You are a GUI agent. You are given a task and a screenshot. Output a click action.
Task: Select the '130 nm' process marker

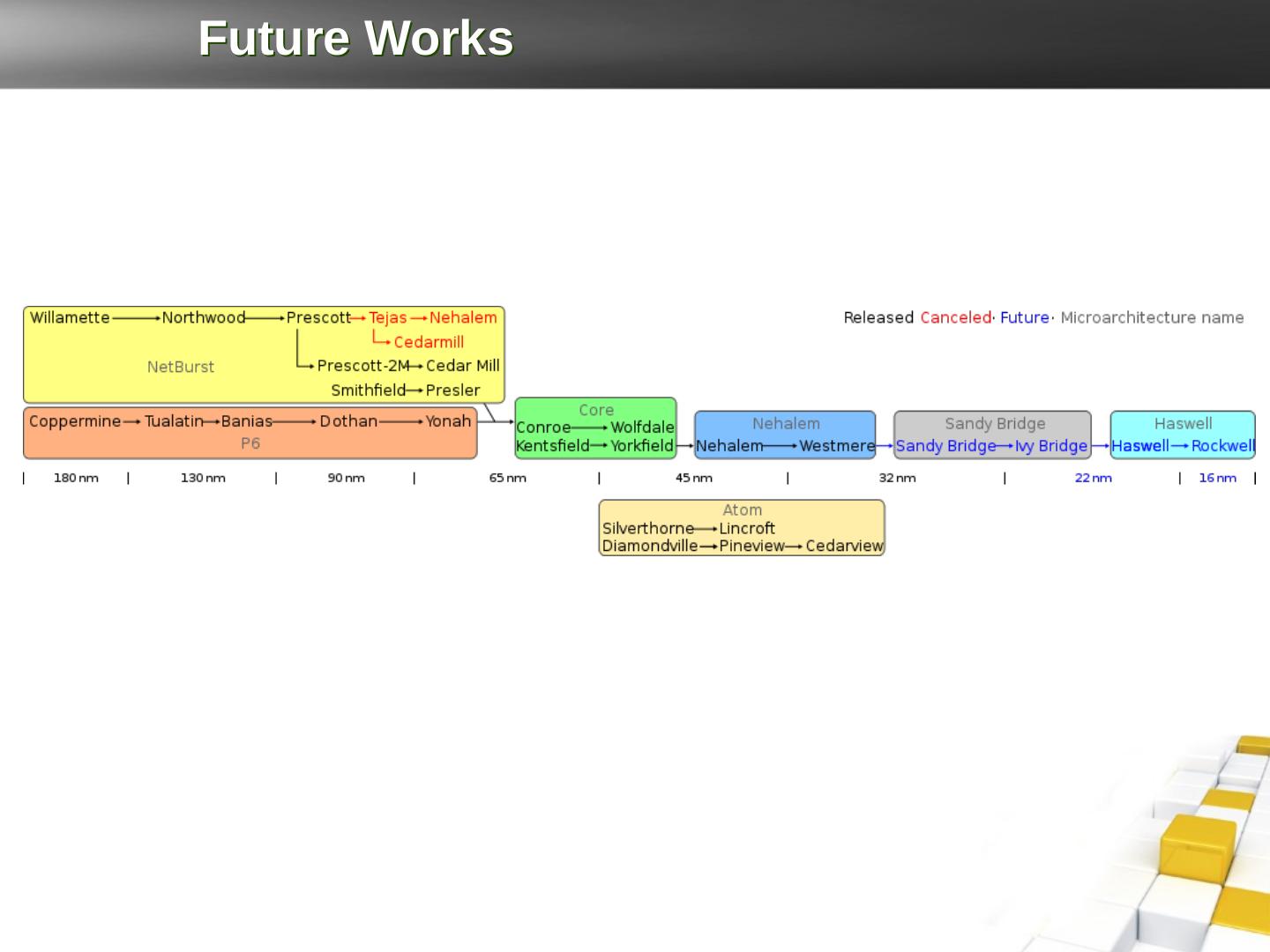coord(203,478)
